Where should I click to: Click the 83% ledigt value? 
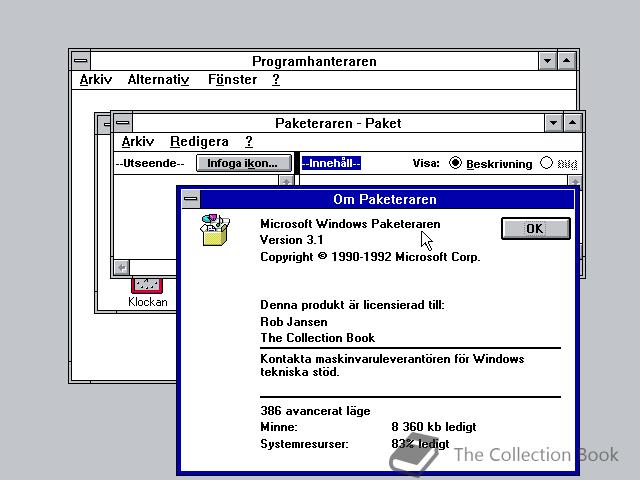420,443
